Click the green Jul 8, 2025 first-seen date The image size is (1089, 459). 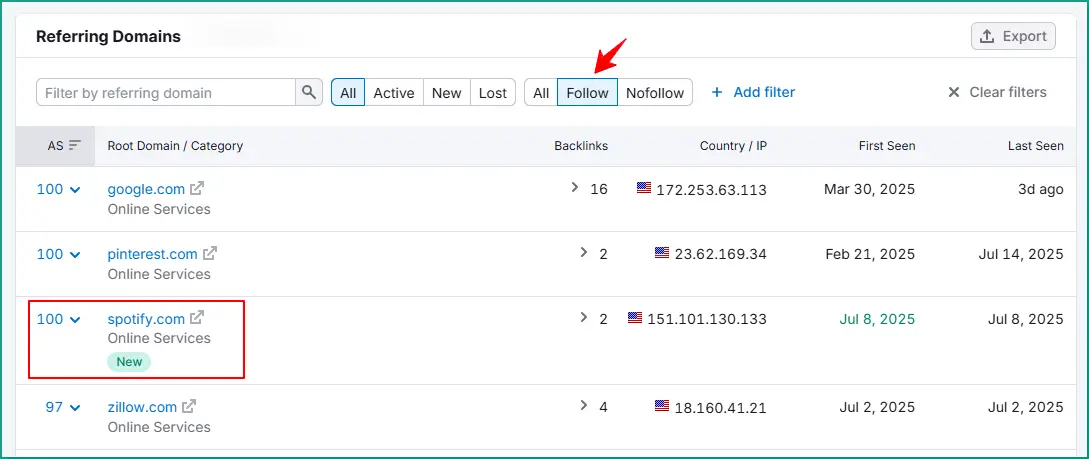pyautogui.click(x=877, y=319)
